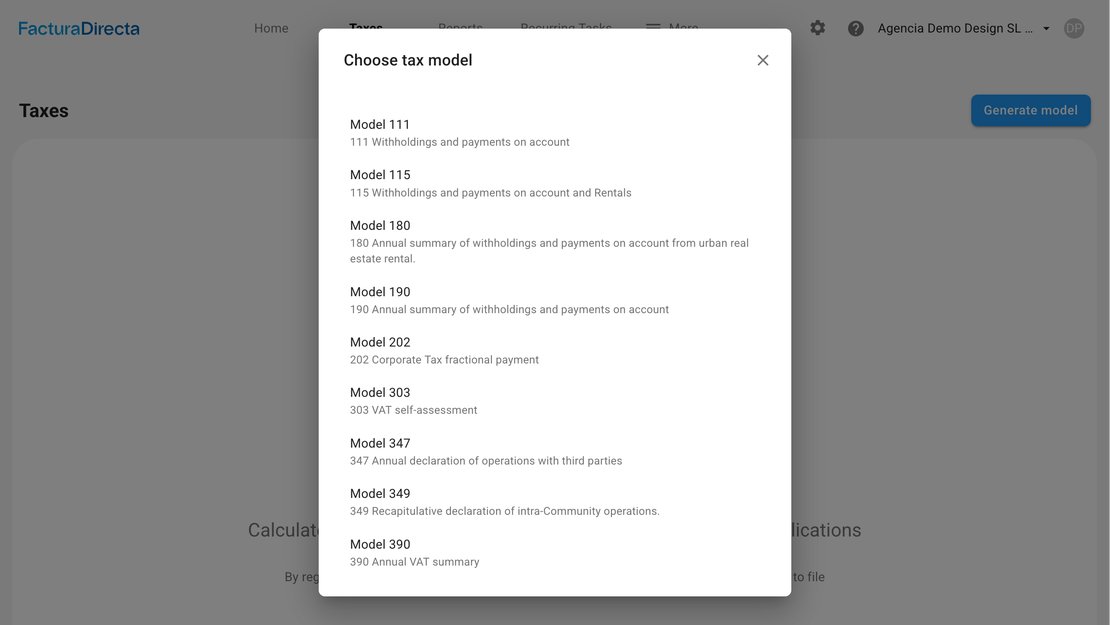Choose Model 115 withholdings and rentals
The width and height of the screenshot is (1110, 625).
point(490,183)
